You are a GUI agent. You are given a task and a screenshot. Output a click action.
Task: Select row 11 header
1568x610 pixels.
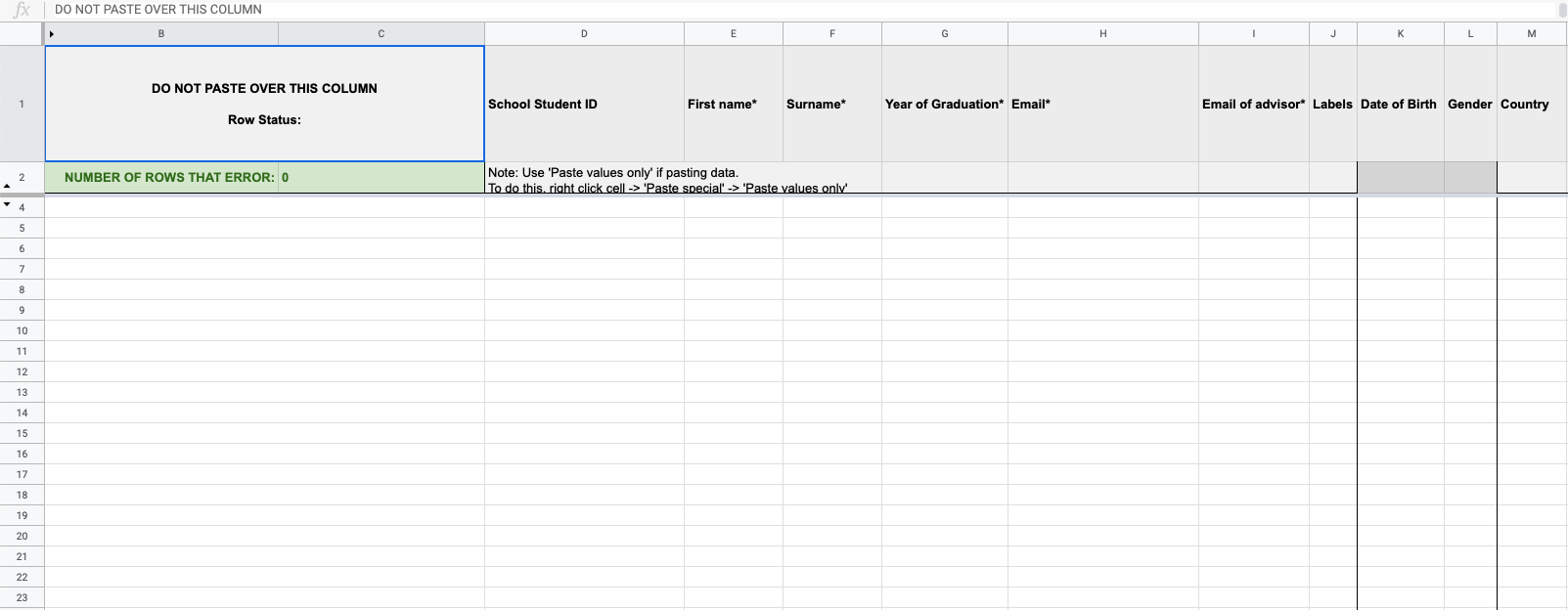[x=22, y=351]
